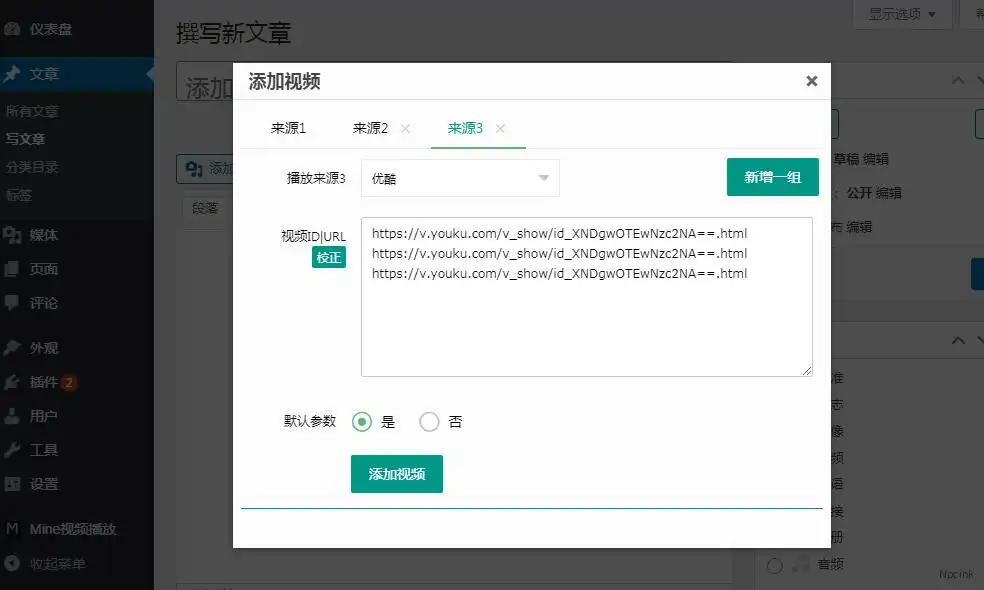Viewport: 984px width, 590px height.
Task: Open the 工具 tools icon
Action: click(14, 449)
